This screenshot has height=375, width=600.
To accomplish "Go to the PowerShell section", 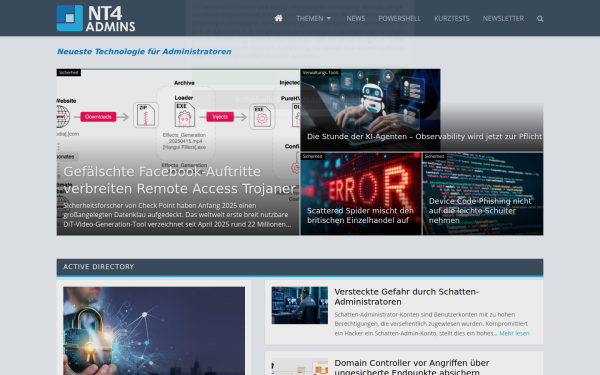I will [399, 18].
